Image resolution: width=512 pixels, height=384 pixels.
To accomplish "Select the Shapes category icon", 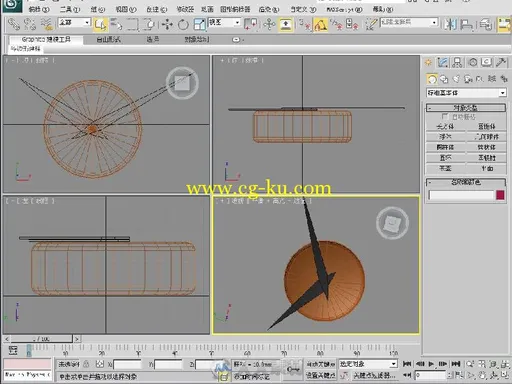I will (x=444, y=79).
